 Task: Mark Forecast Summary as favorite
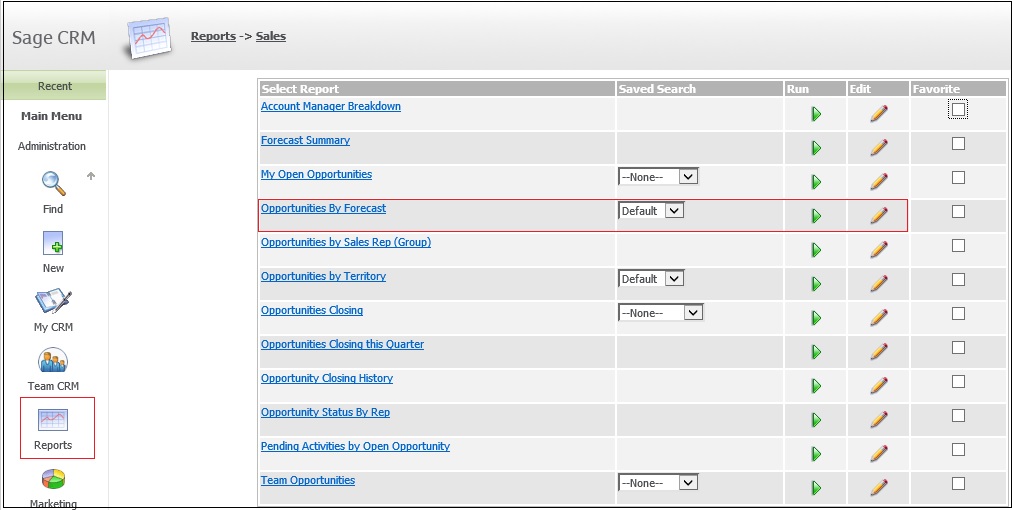(958, 143)
